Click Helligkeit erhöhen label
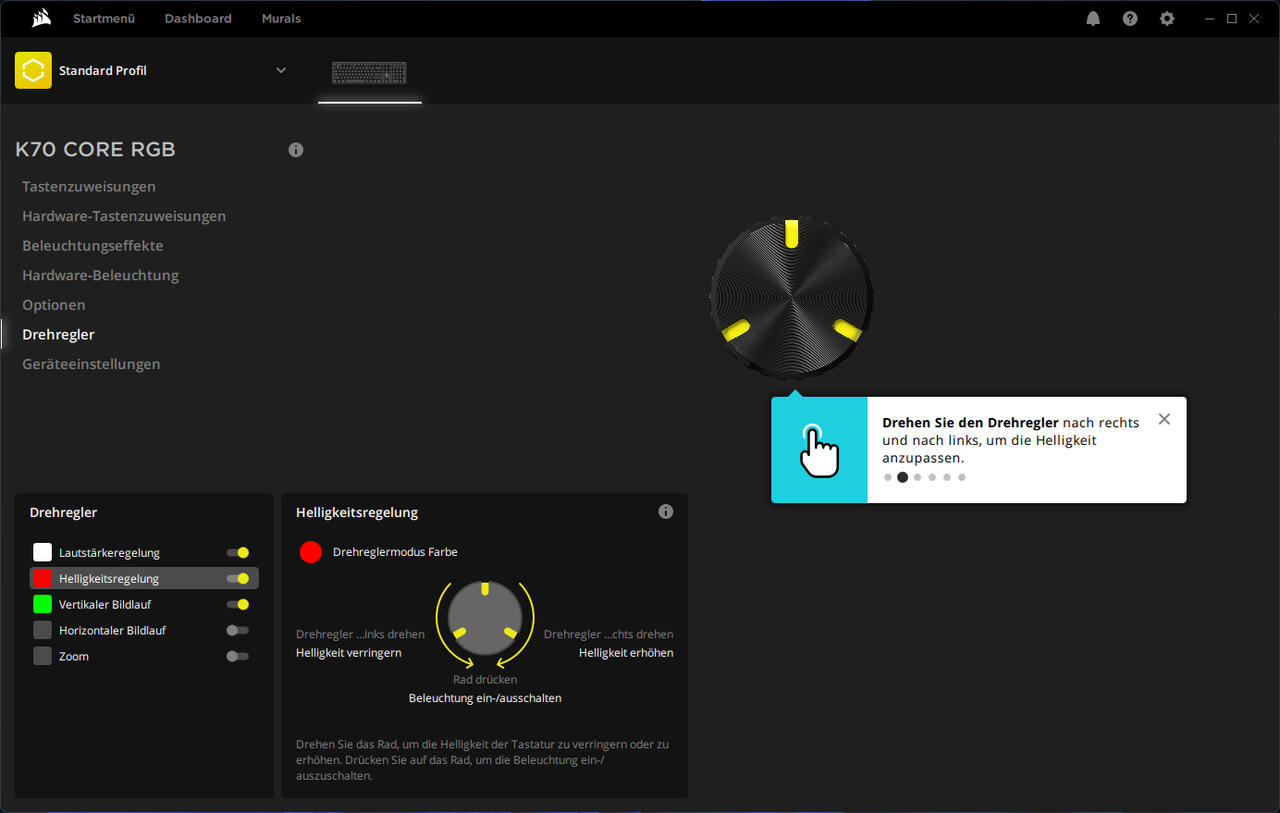This screenshot has width=1280, height=813. pyautogui.click(x=626, y=653)
